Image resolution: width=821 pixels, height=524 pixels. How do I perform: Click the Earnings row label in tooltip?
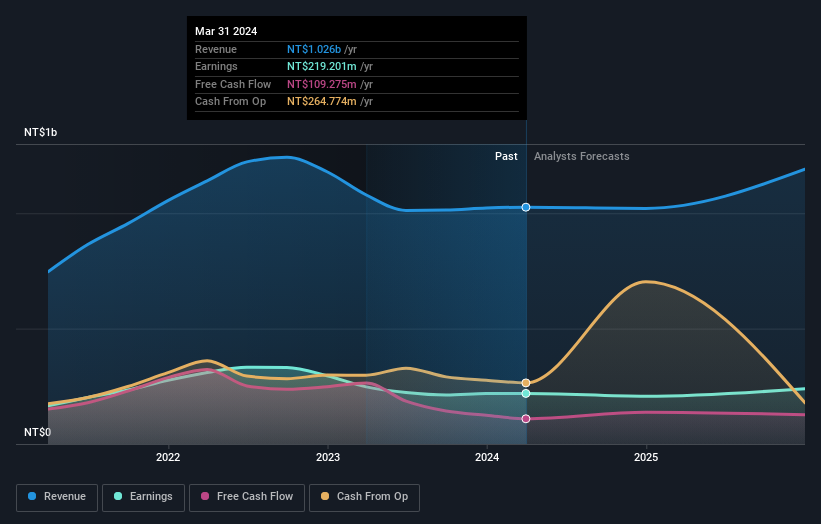tap(216, 66)
